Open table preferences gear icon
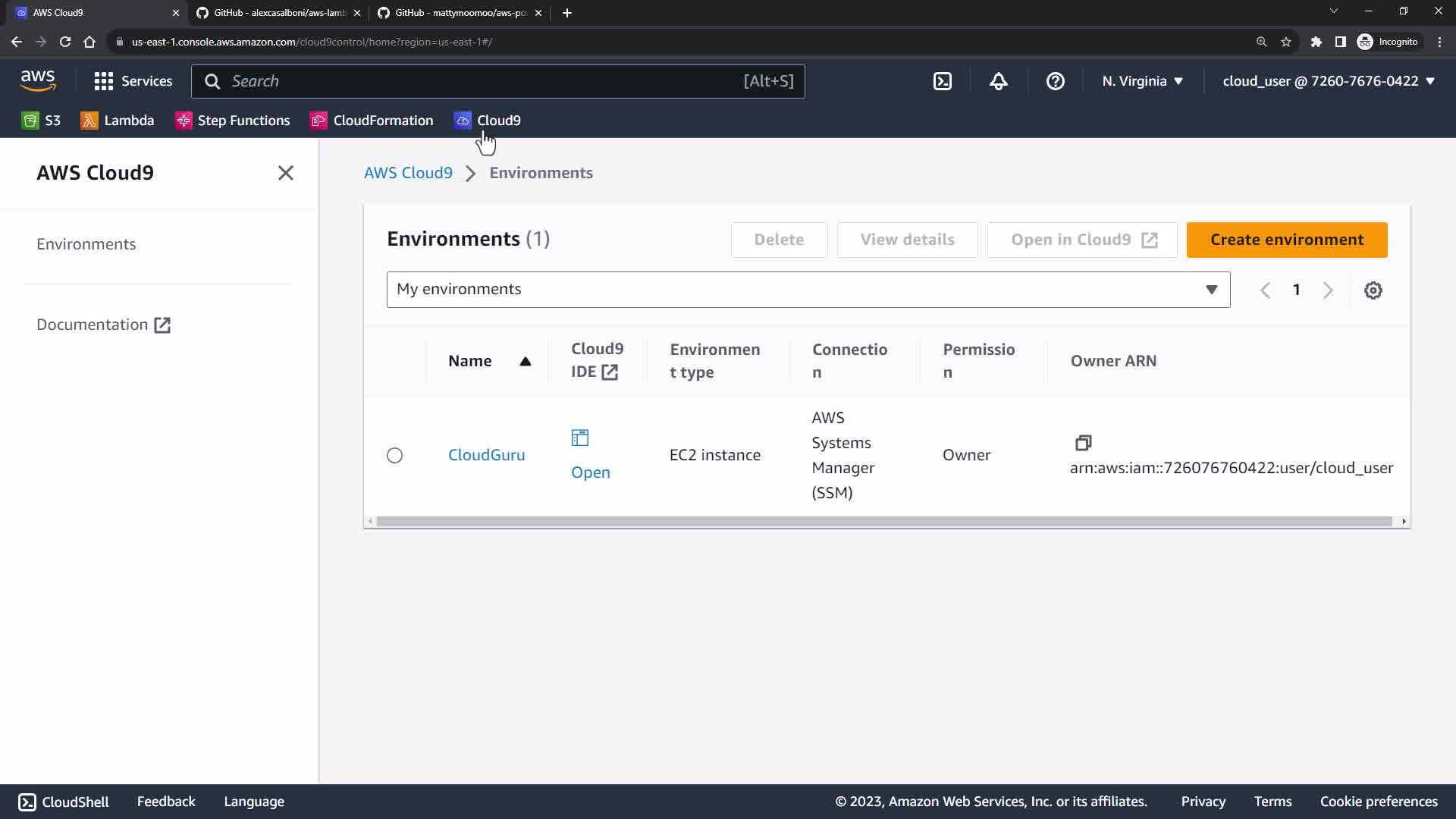 (1373, 290)
